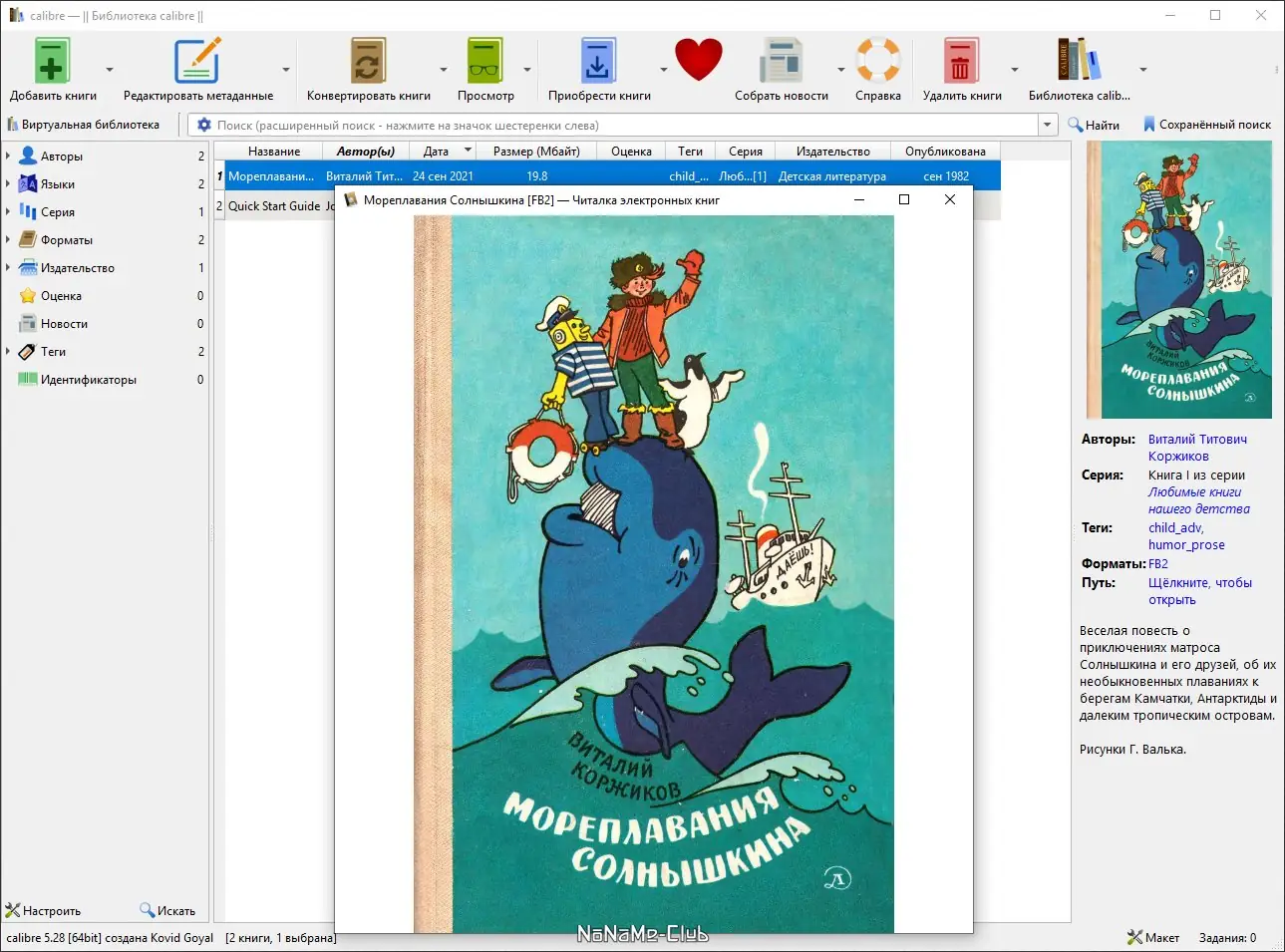This screenshot has height=952, width=1285.
Task: Click the Виртуальная библиотека button
Action: [83, 125]
